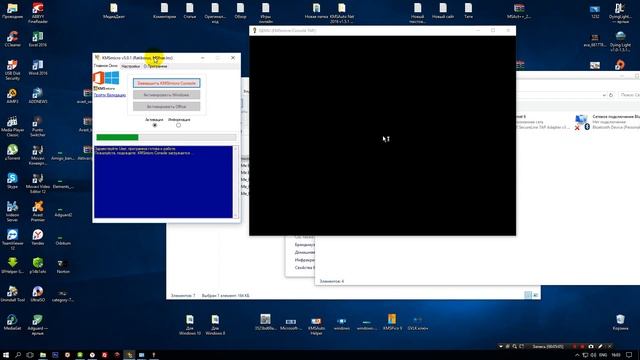This screenshot has height=360, width=640.
Task: Switch to large icons view in Explorer window
Action: click(x=536, y=295)
